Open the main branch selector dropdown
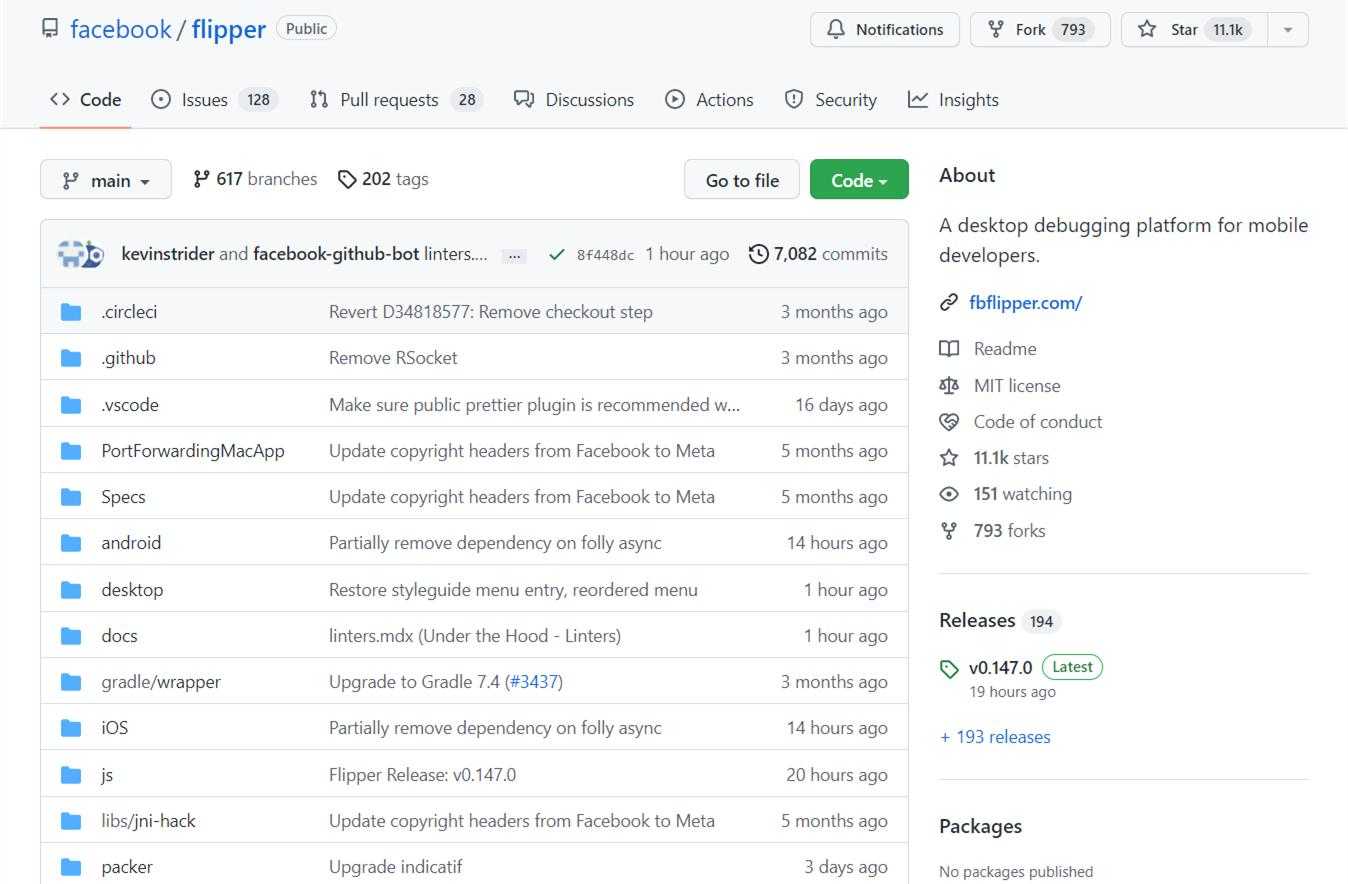Screen dimensions: 1348x884 click(106, 180)
